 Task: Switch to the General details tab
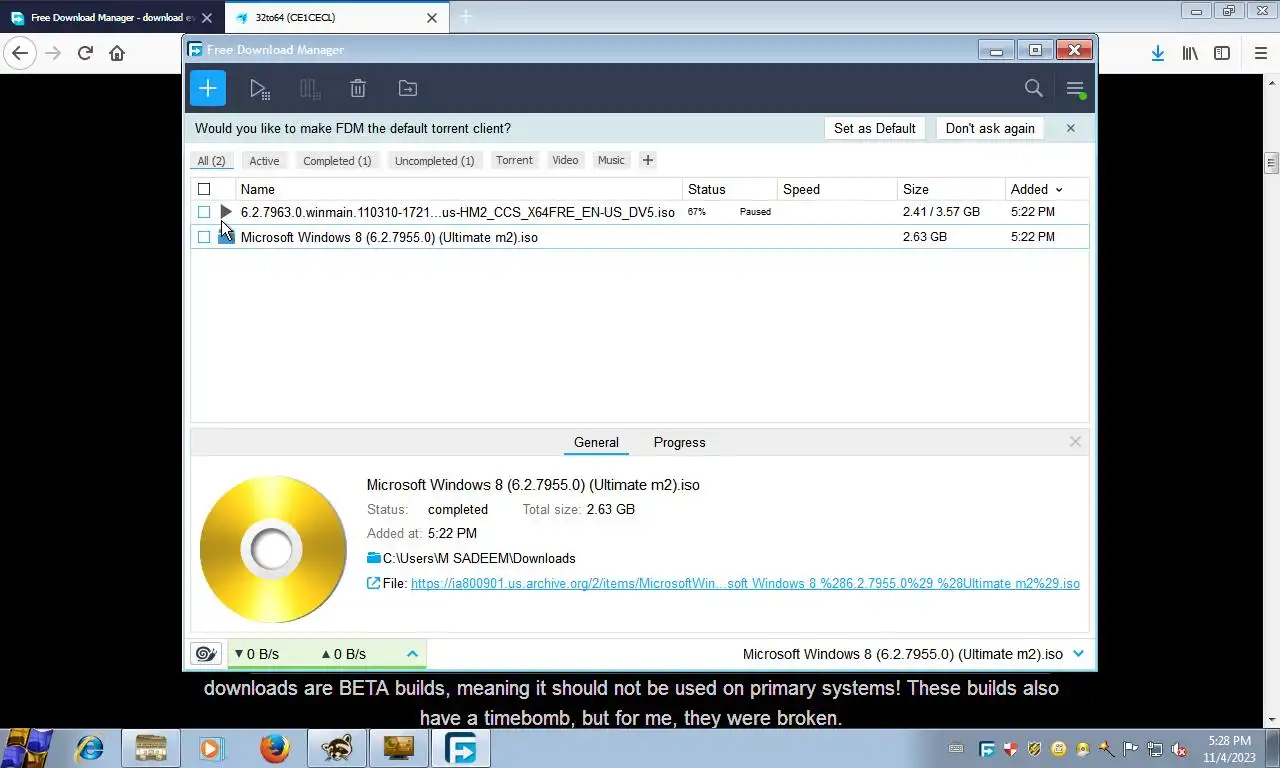(x=596, y=442)
